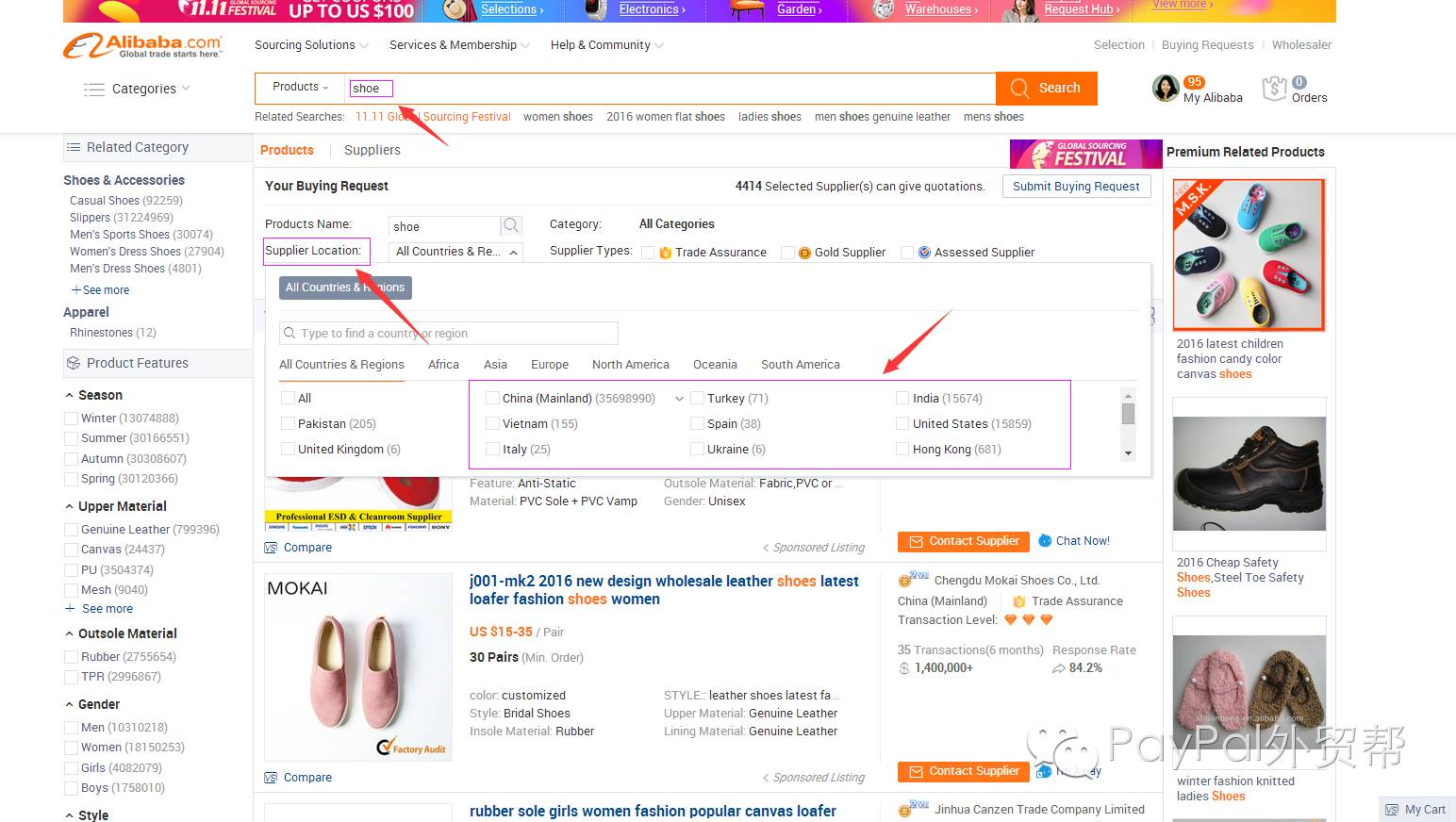Switch to the Suppliers tab
This screenshot has width=1456, height=822.
372,150
